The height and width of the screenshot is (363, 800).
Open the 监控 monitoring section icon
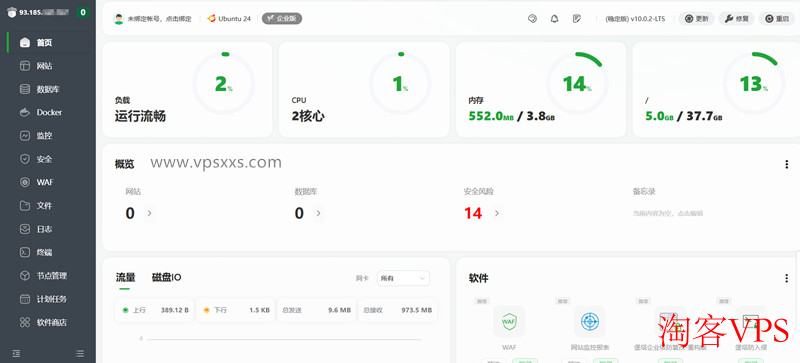tap(24, 136)
